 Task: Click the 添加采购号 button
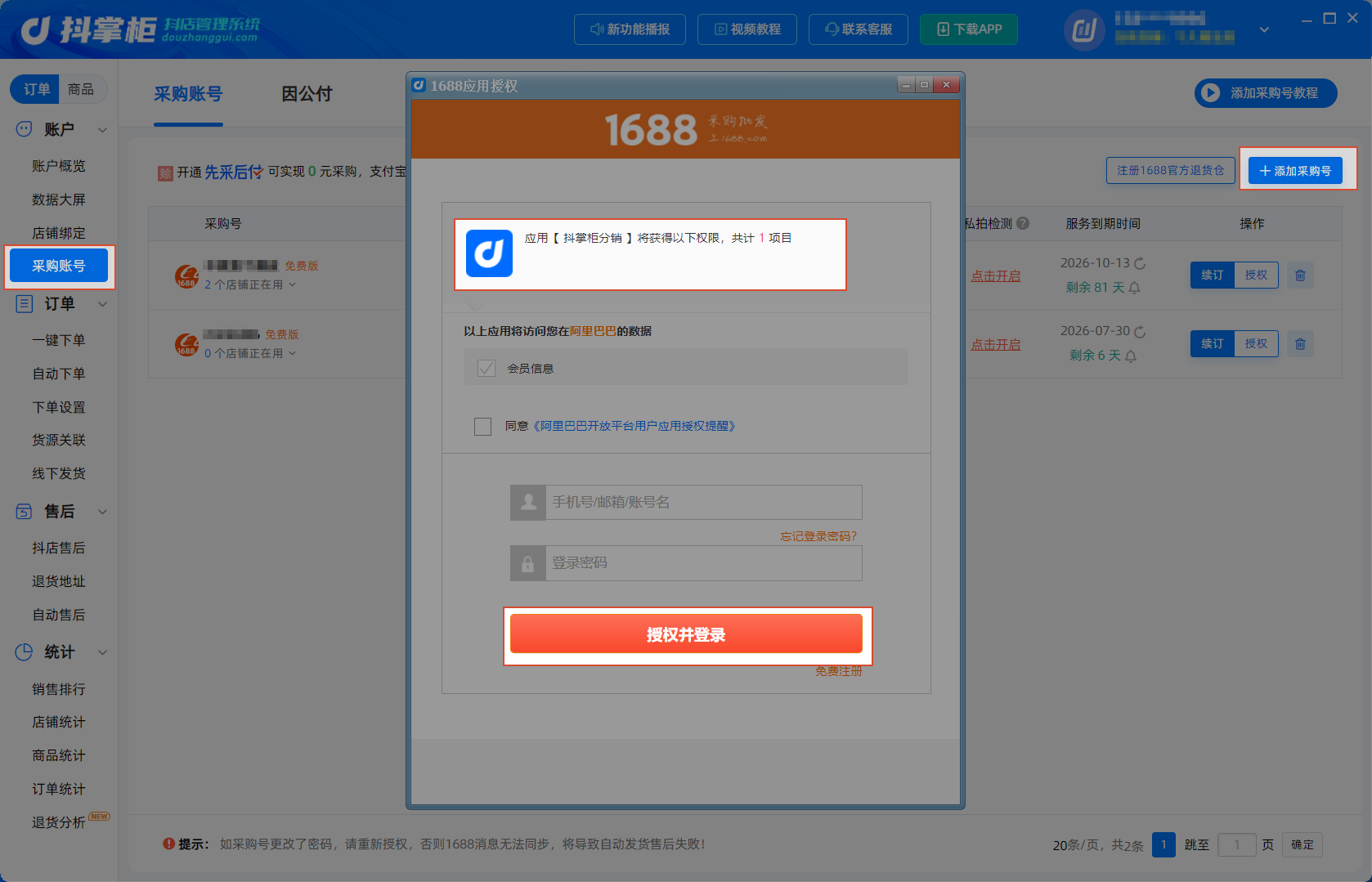pos(1295,170)
